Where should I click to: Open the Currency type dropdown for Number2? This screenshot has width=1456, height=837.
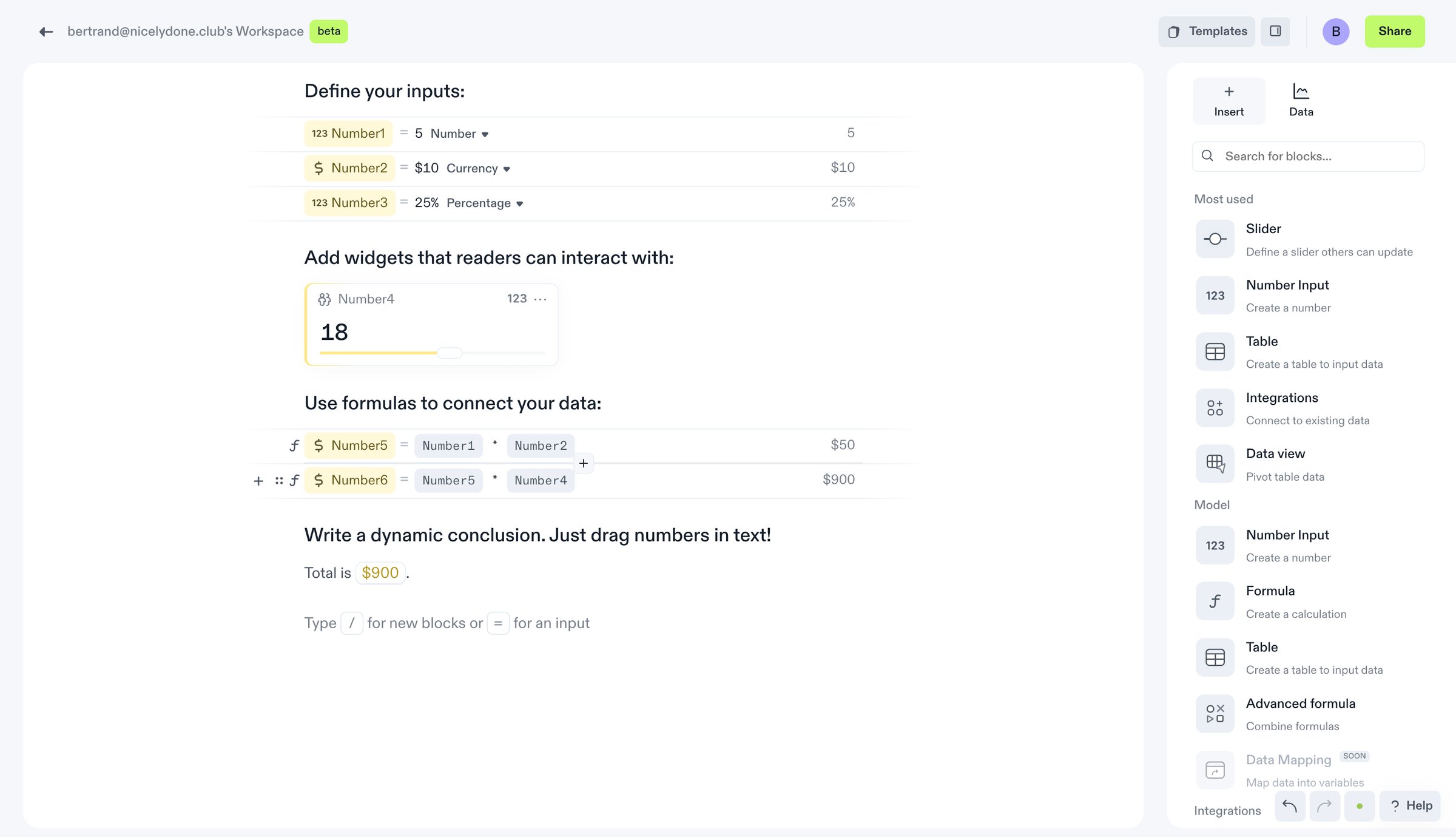[478, 168]
